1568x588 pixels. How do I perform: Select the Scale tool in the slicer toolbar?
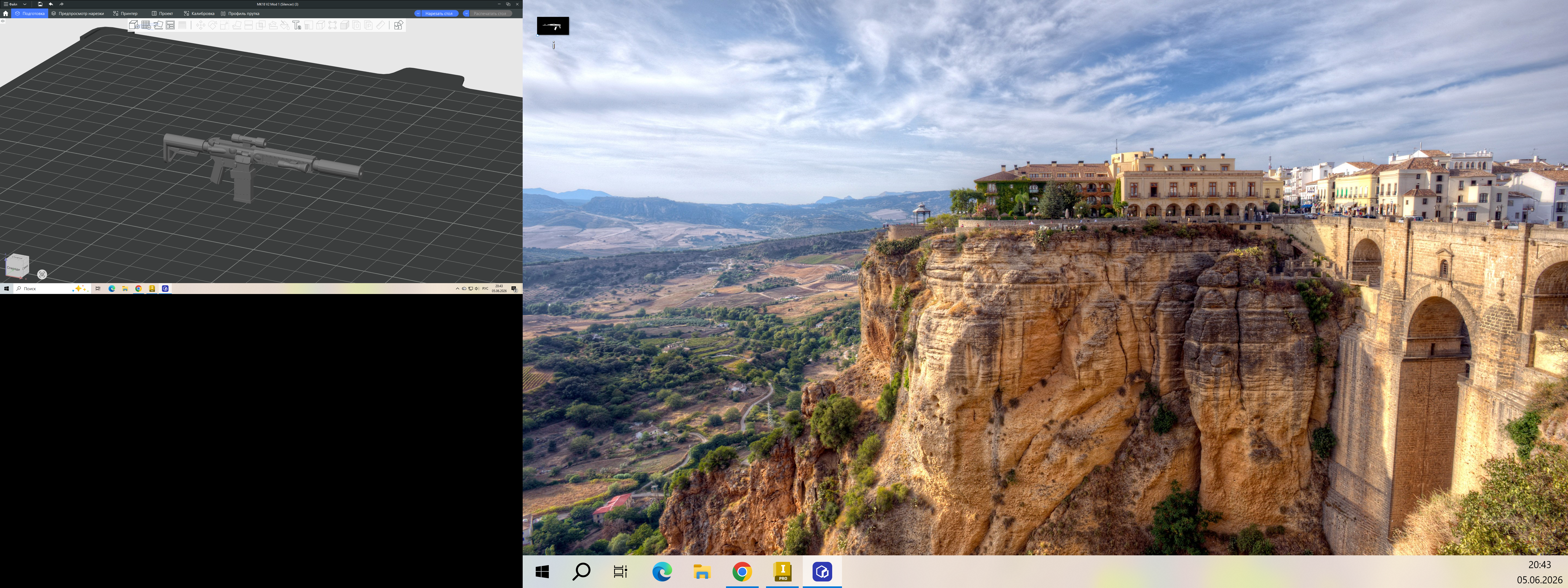click(x=225, y=25)
